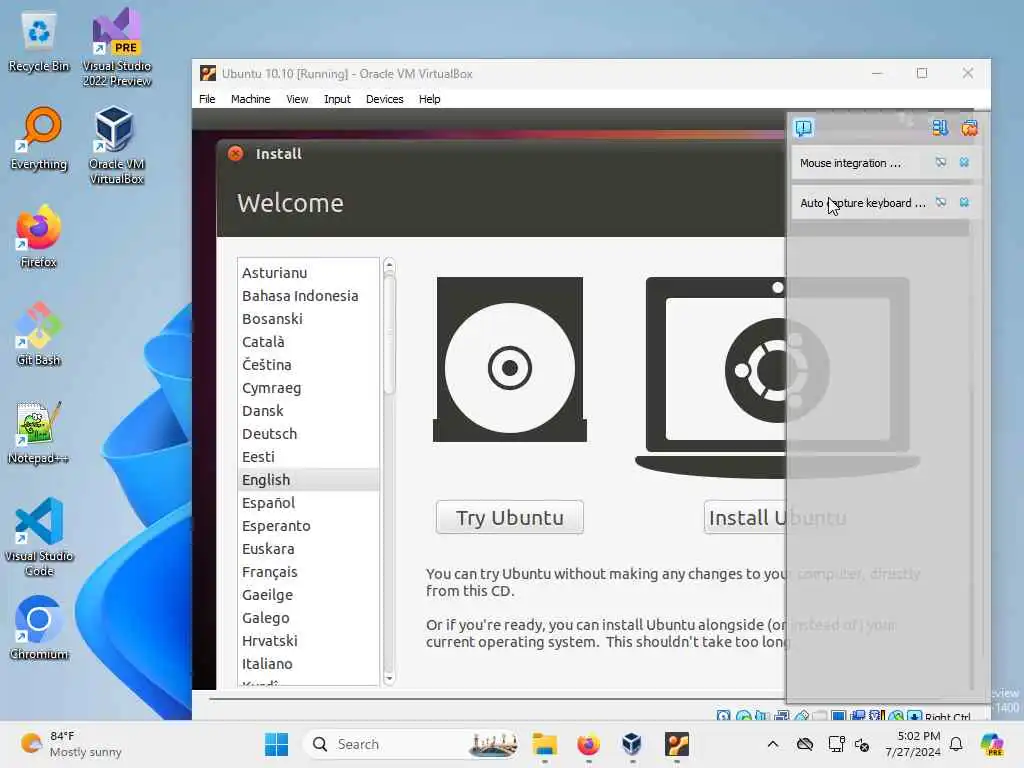Click the language list scrollbar thumb
The height and width of the screenshot is (768, 1024).
[389, 334]
